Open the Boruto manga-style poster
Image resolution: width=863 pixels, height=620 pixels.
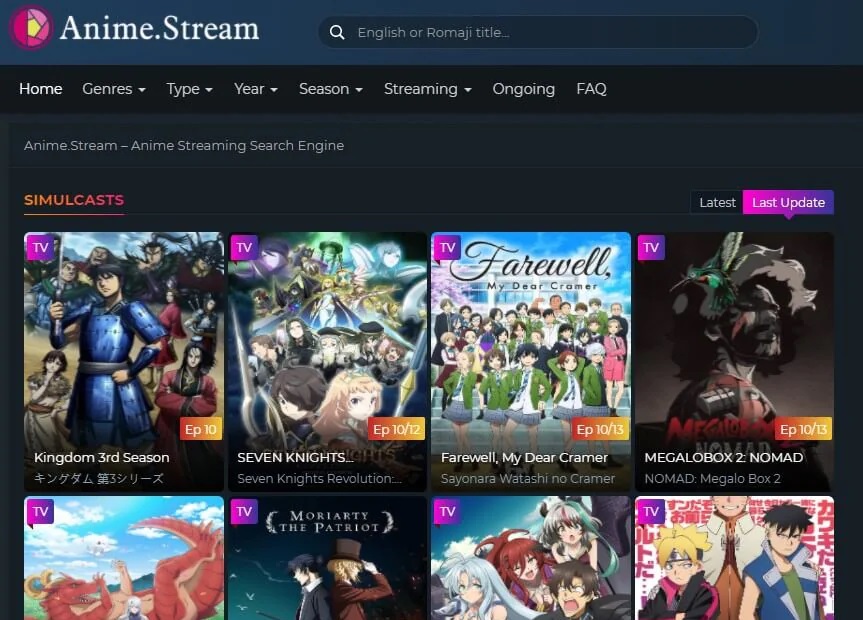(735, 558)
